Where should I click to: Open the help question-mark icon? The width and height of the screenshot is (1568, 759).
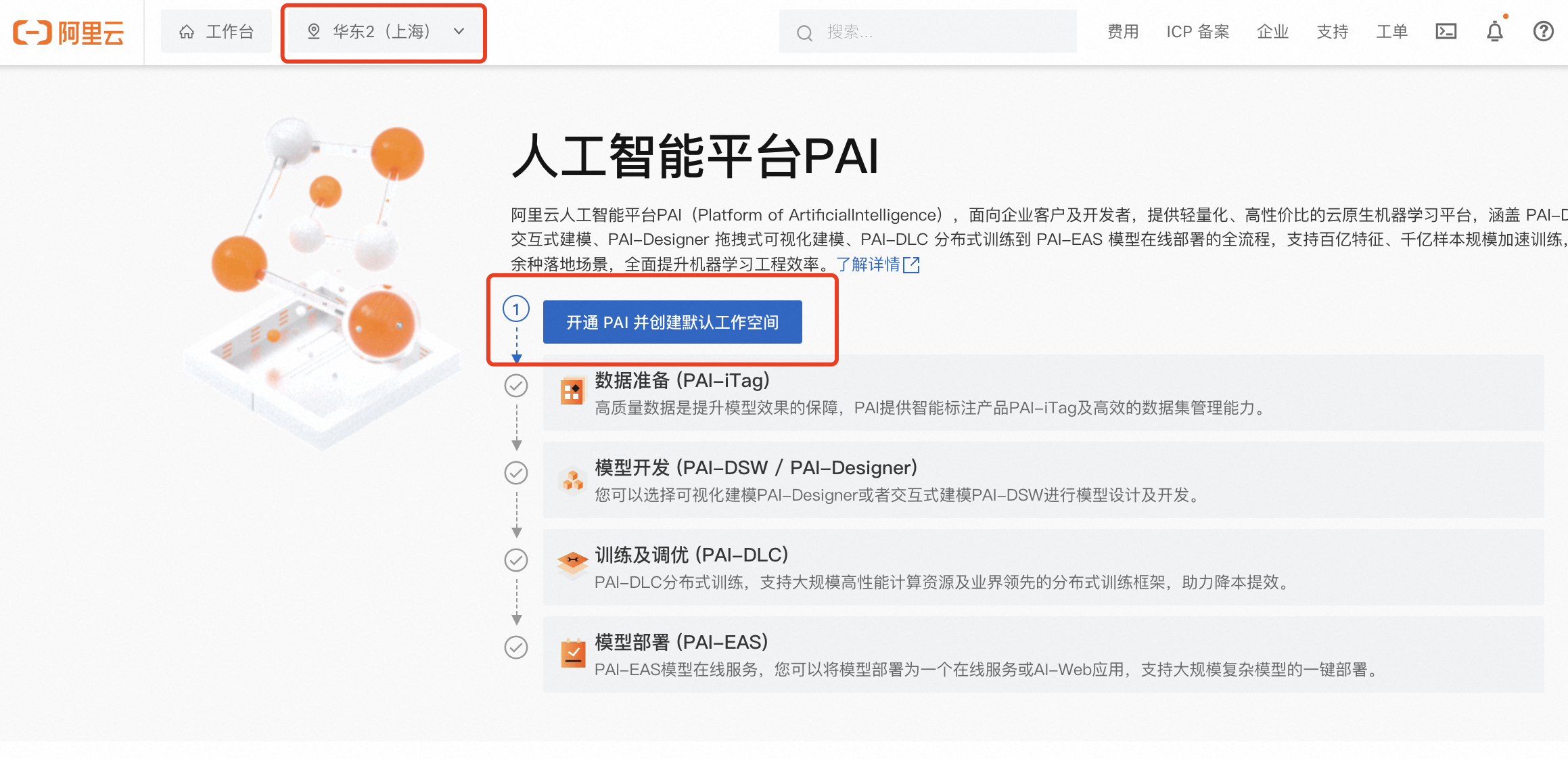(x=1543, y=32)
